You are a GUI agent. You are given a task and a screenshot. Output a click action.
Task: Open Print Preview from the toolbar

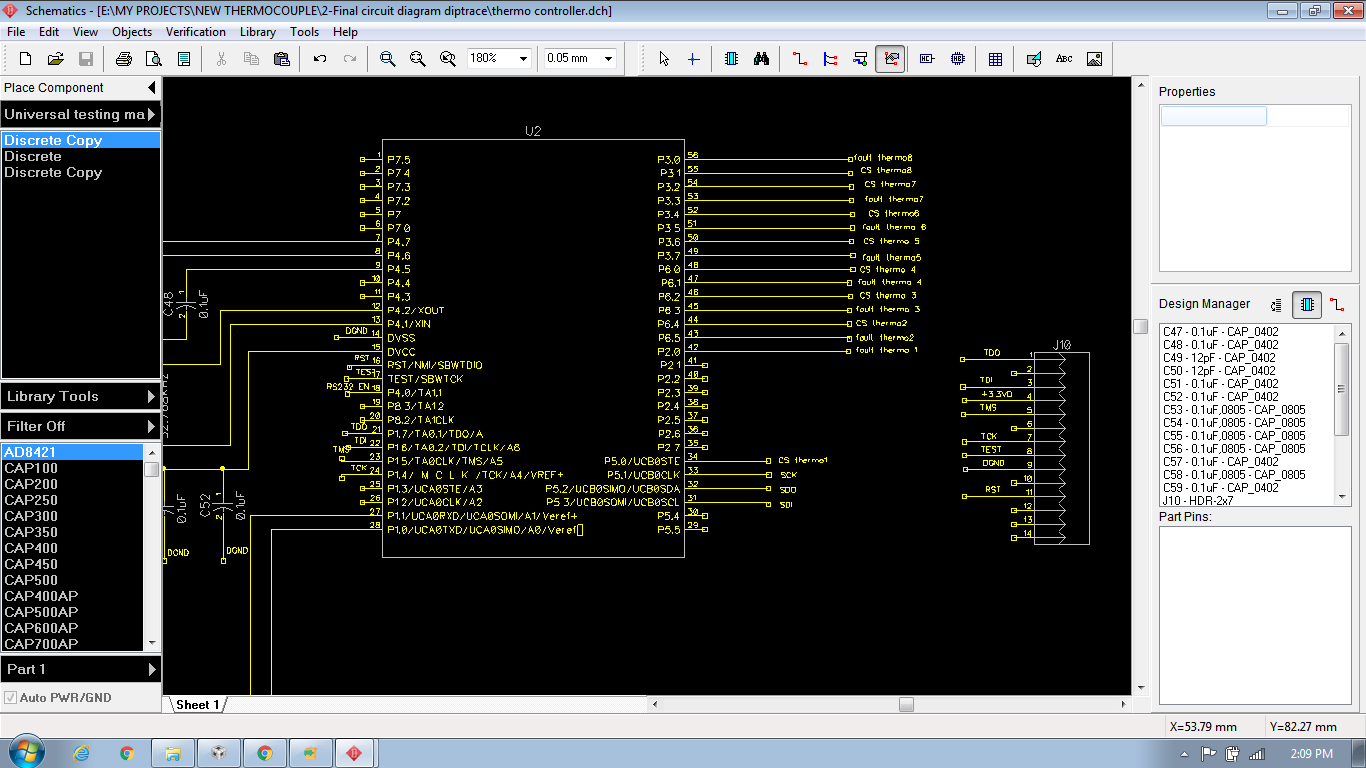point(153,59)
